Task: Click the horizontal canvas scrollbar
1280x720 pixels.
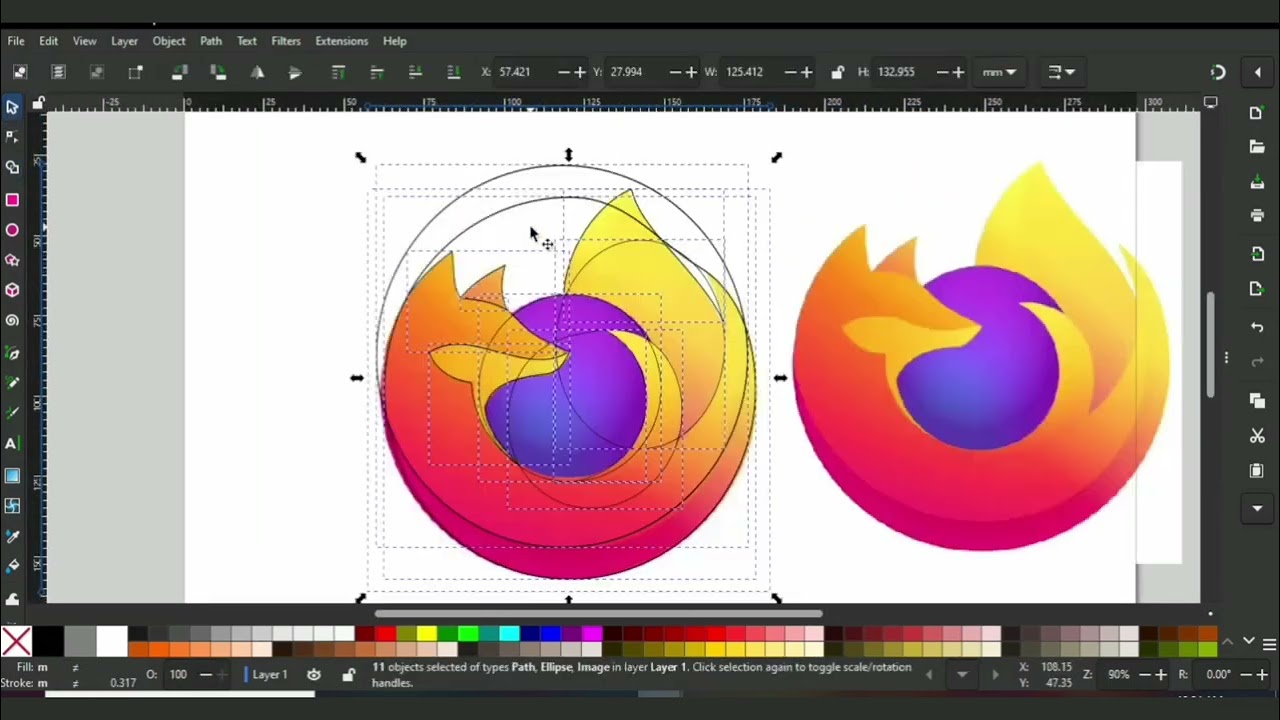Action: pos(599,614)
